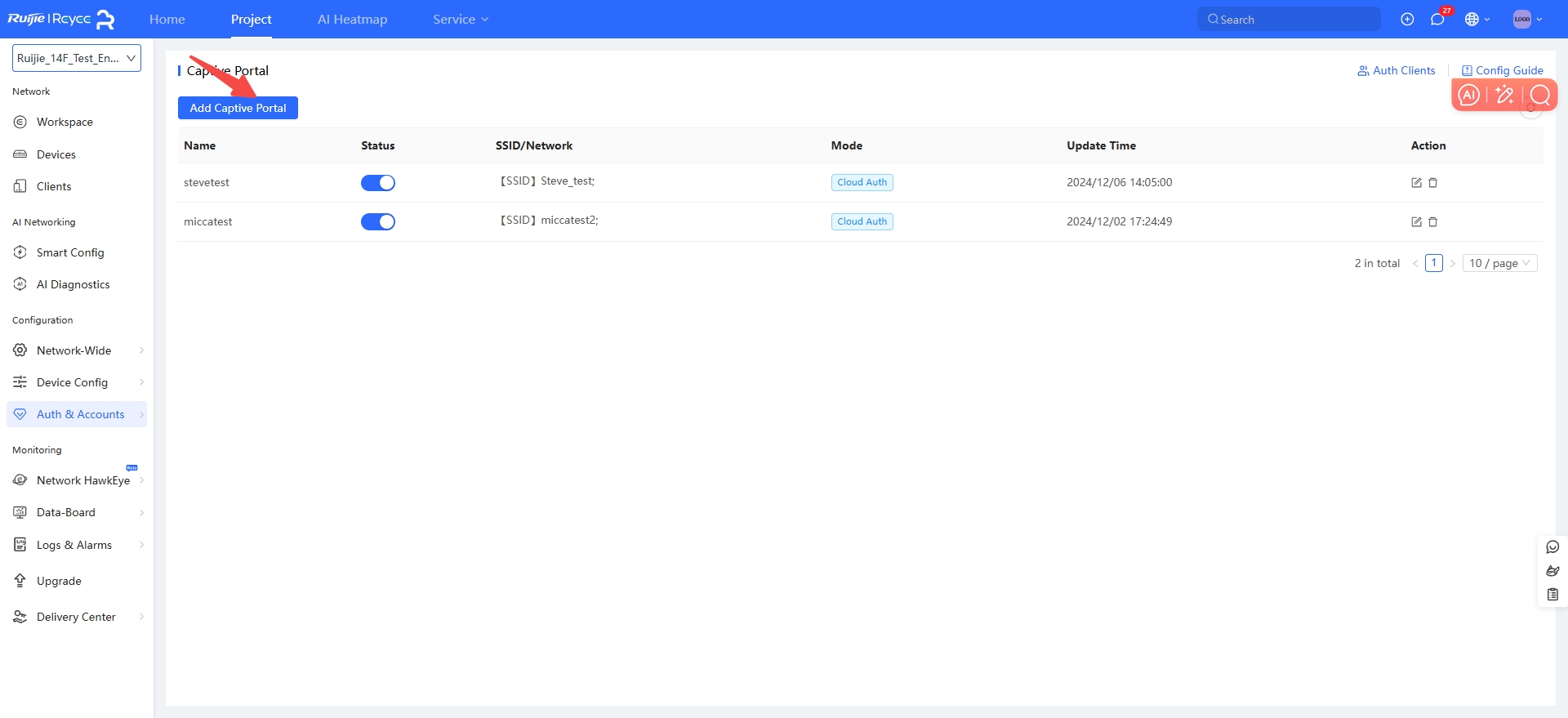Open the notifications message icon
Viewport: 1568px width, 718px height.
coord(1437,20)
